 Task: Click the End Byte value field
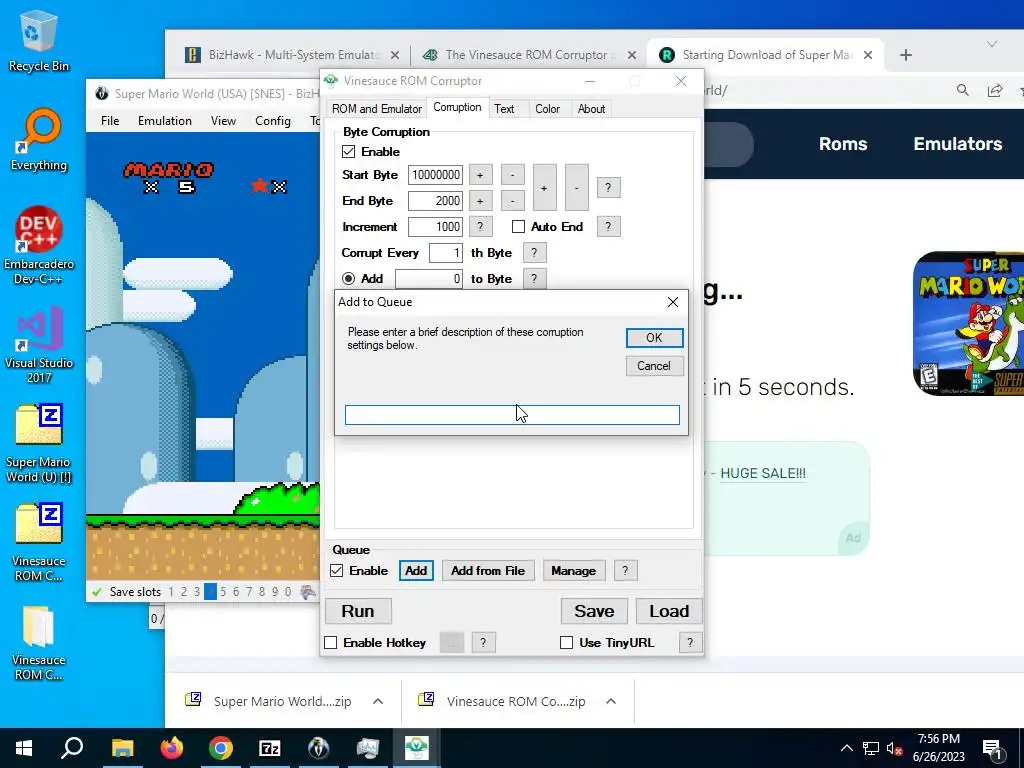(436, 201)
